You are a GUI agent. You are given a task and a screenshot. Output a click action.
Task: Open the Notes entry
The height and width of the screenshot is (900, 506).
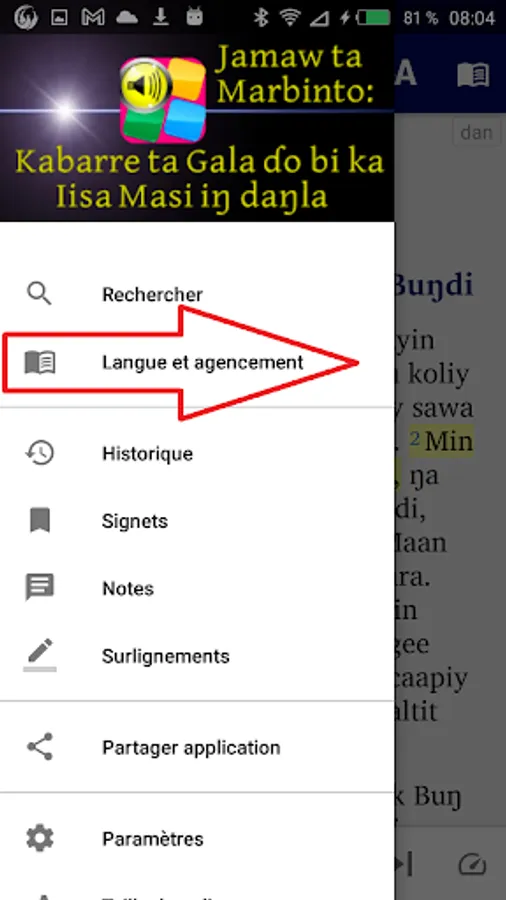[x=197, y=588]
